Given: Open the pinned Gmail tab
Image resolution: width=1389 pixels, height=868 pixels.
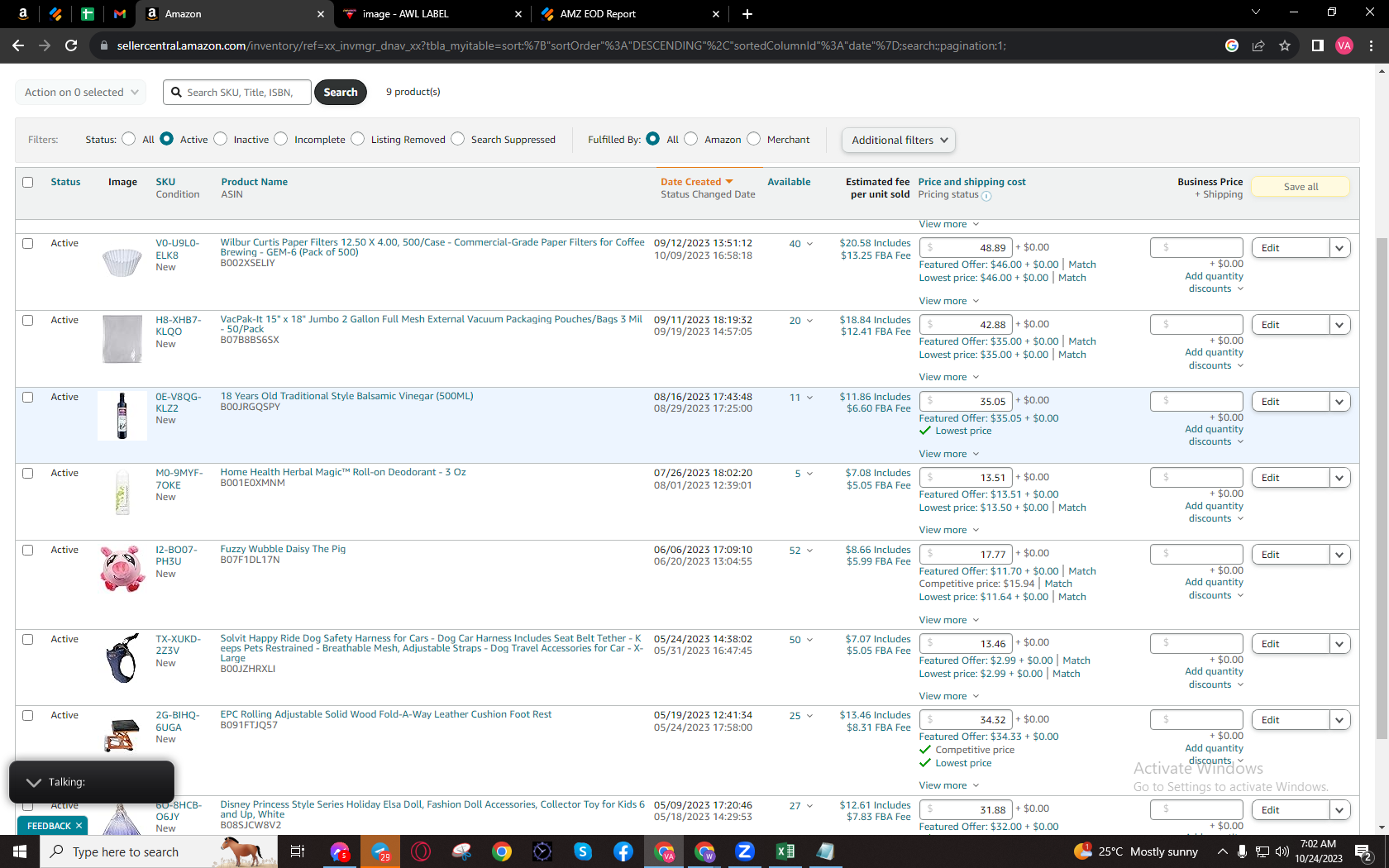Looking at the screenshot, I should click(x=120, y=14).
